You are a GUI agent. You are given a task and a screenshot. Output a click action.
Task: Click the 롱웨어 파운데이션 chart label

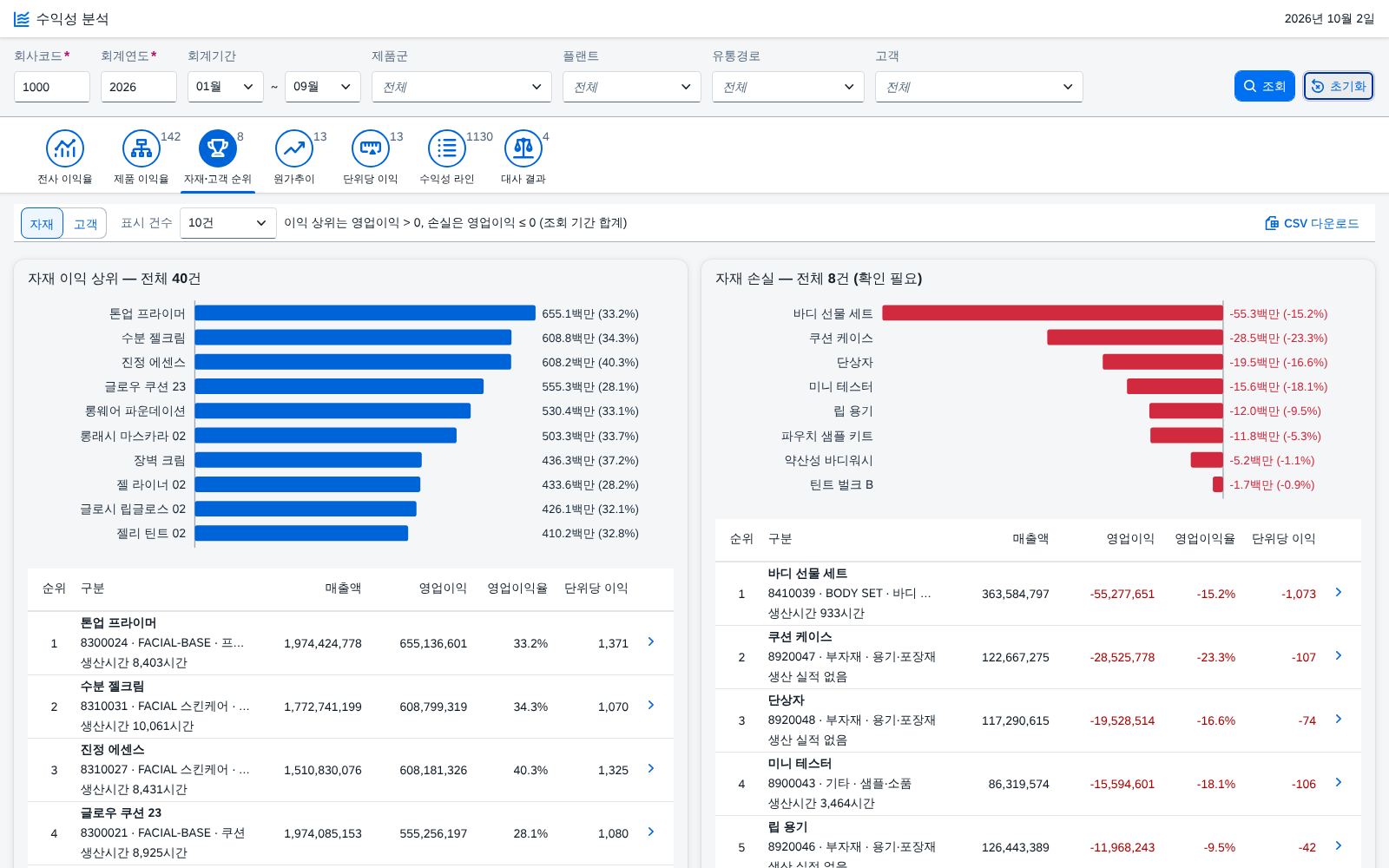[135, 411]
